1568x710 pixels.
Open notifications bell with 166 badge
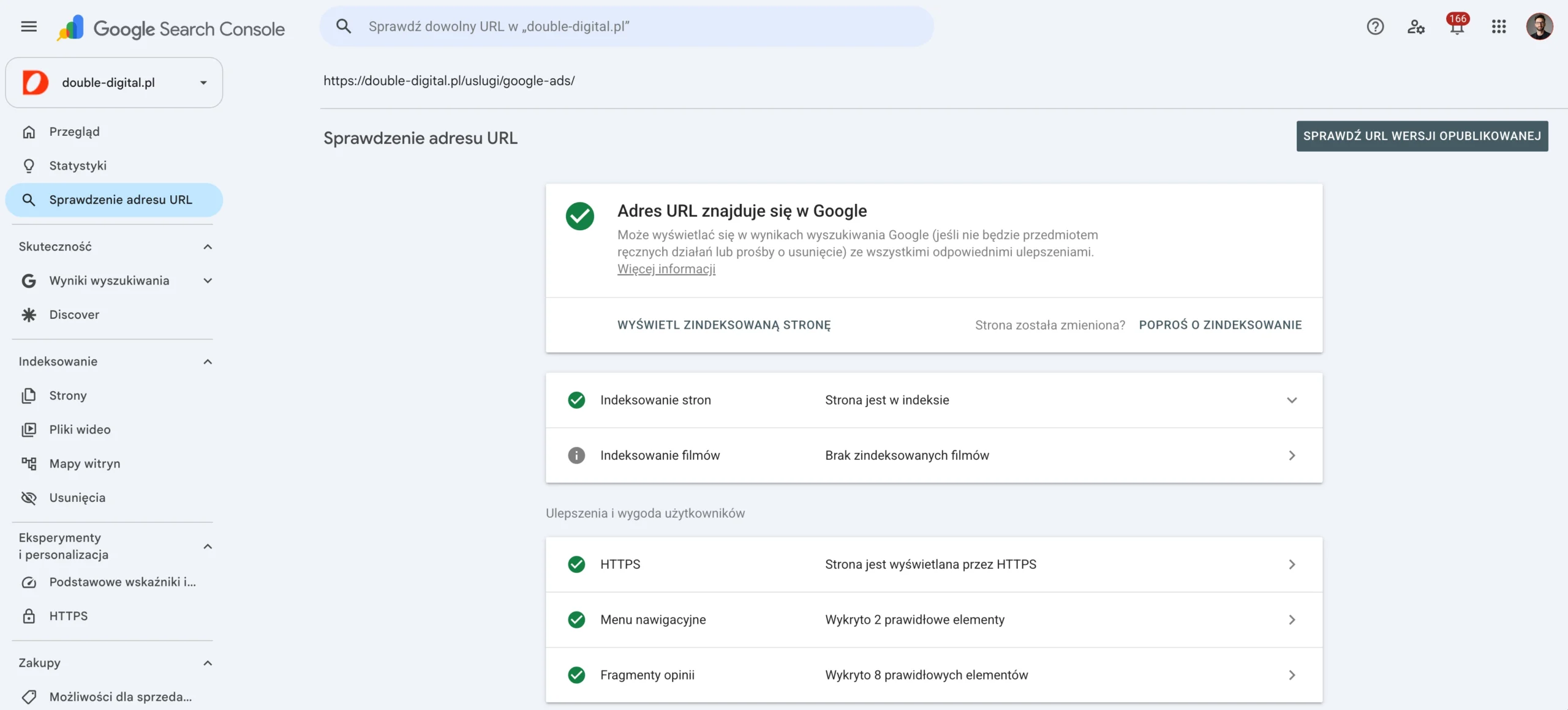coord(1457,26)
